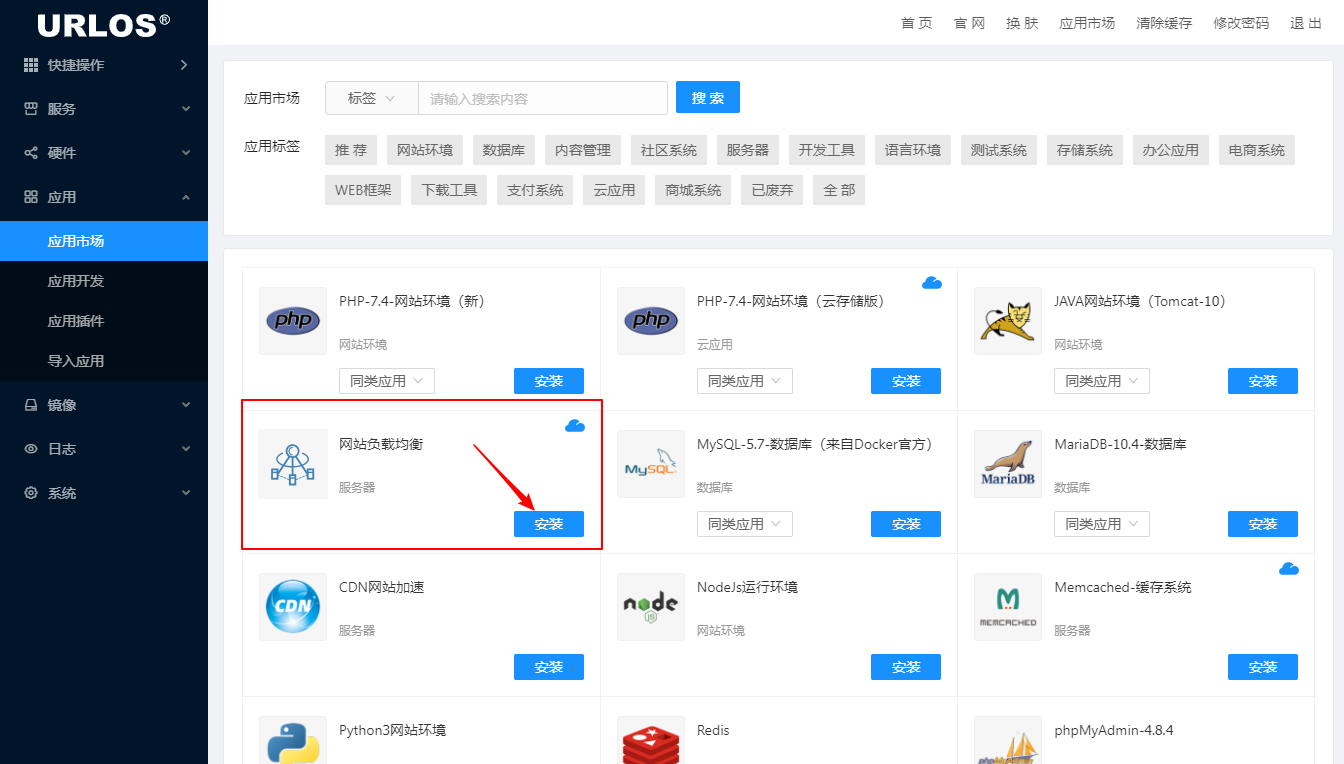Screen dimensions: 1344x764
Task: Install PHP-7.4 网站环境（新）
Action: 549,381
